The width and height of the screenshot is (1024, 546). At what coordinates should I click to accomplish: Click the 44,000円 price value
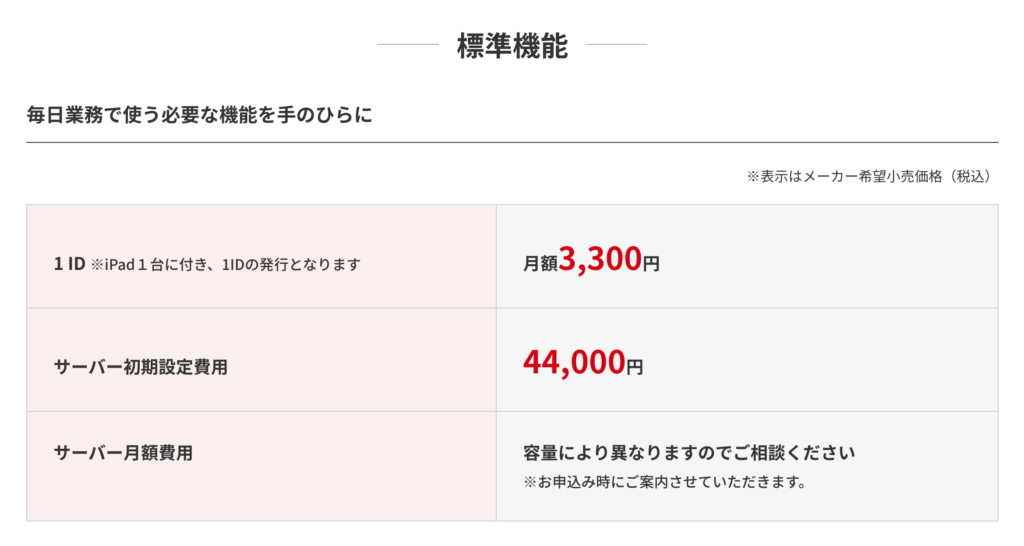pos(583,362)
